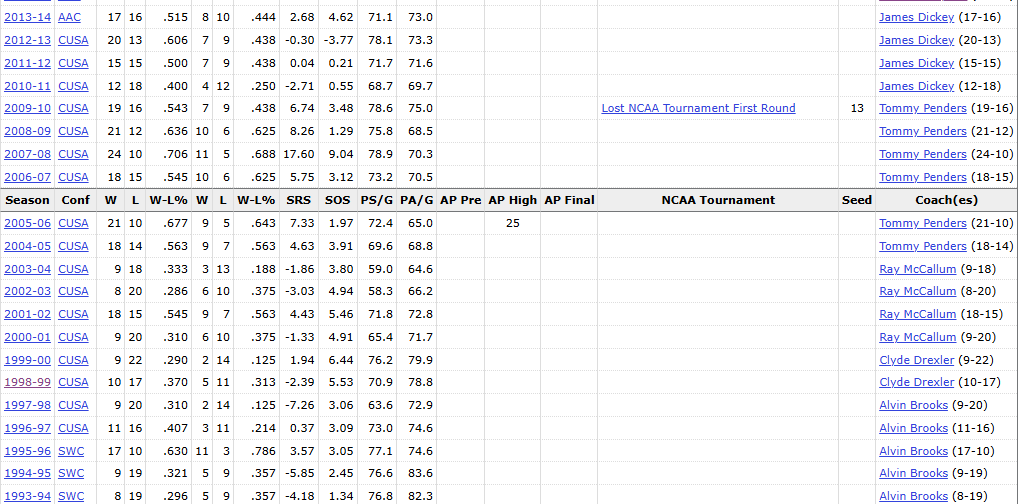Open Ray McCallum link in the 2001-02 row

[x=917, y=314]
